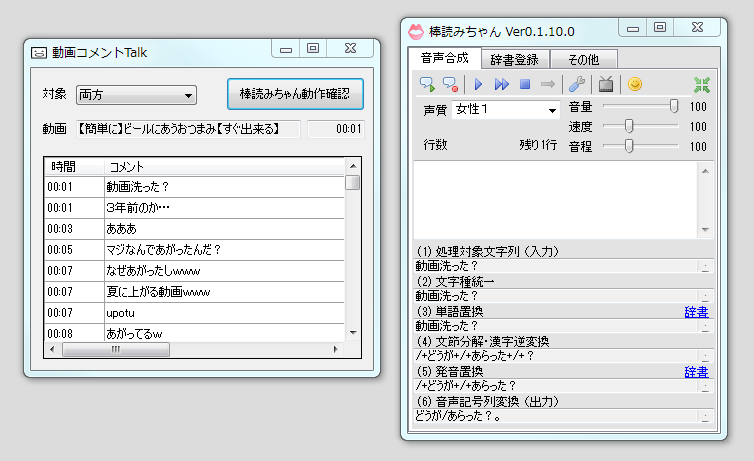The image size is (754, 461).
Task: Click the 動画 title field with ビール text
Action: coord(188,129)
